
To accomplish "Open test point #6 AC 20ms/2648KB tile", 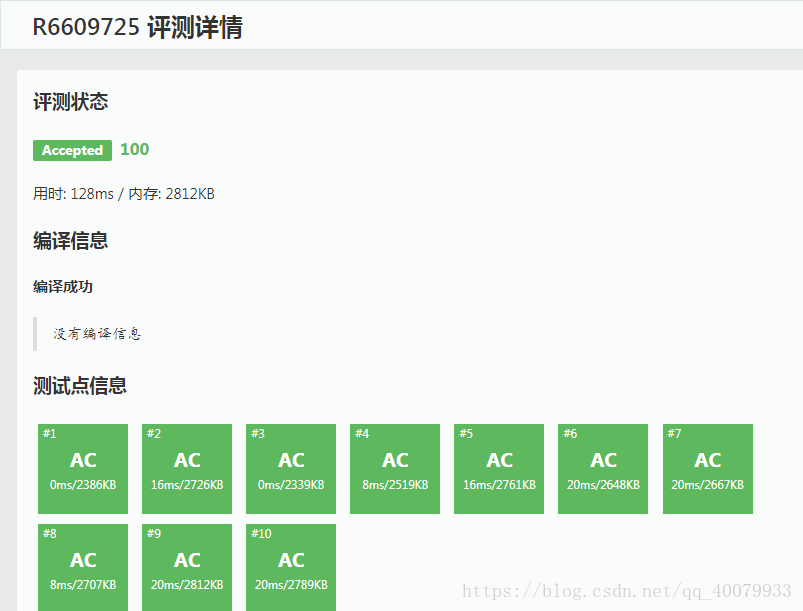I will [x=603, y=469].
